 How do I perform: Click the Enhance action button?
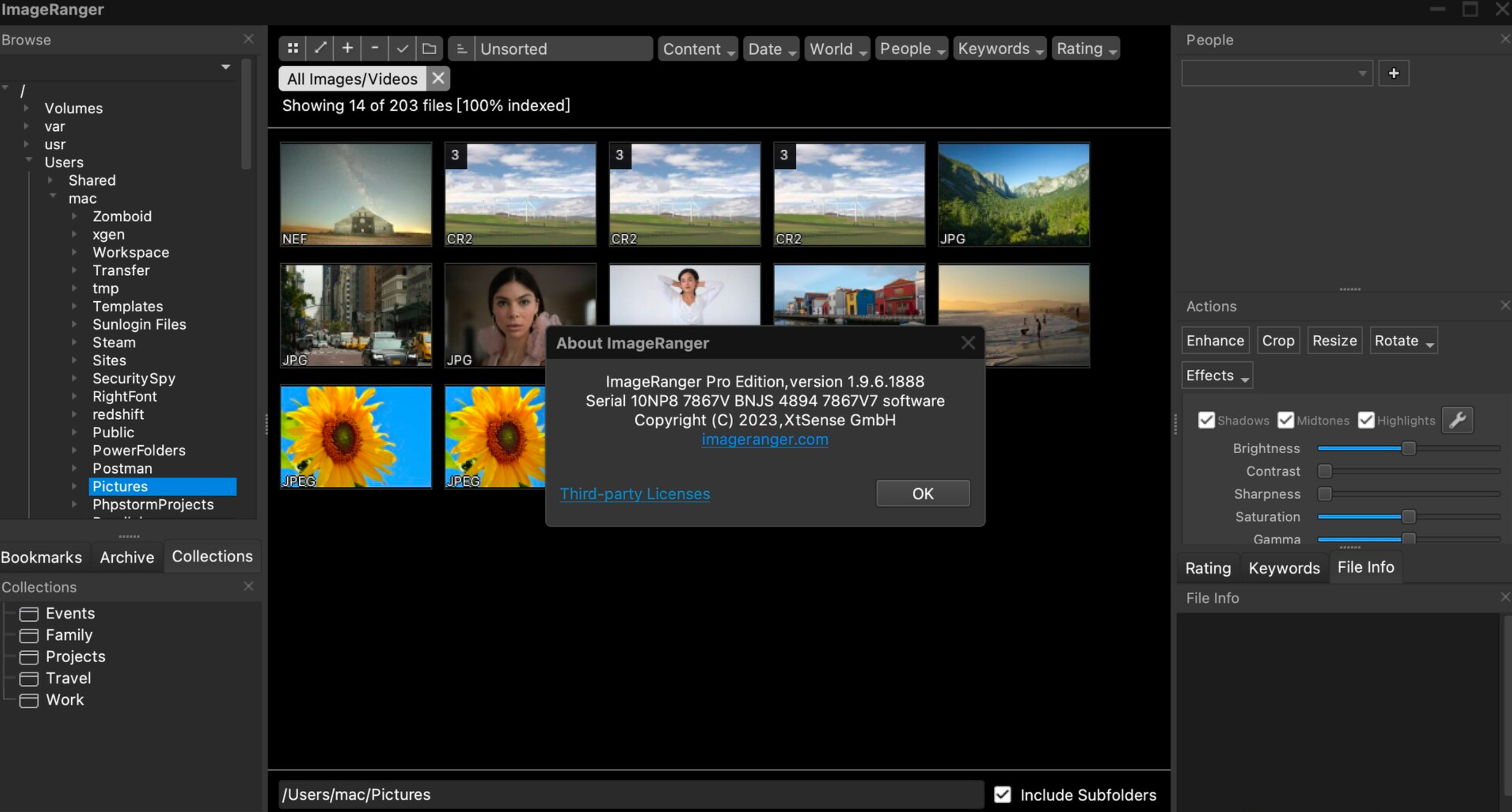[x=1215, y=340]
